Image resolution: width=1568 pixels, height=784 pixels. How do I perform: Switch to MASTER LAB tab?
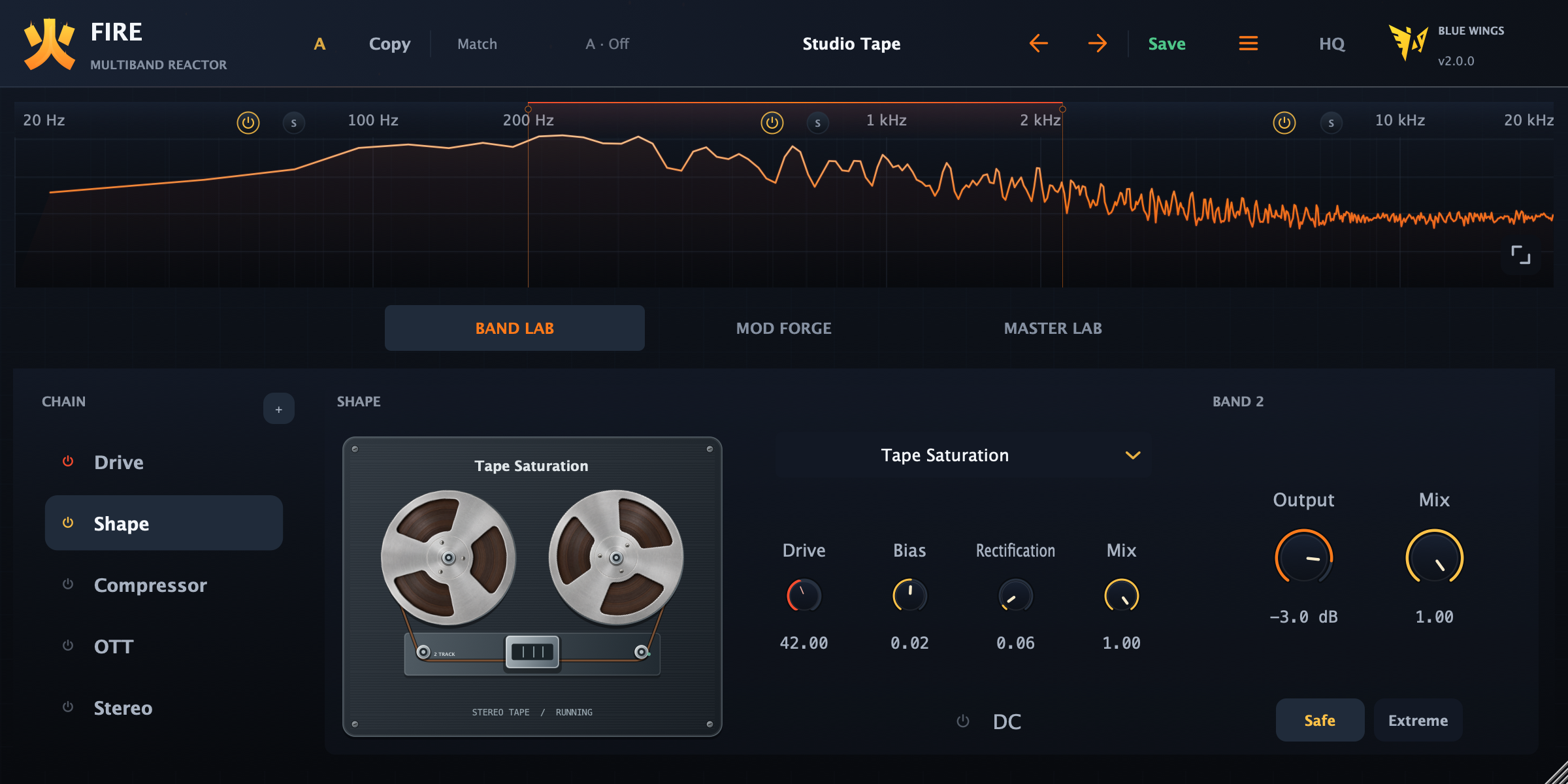click(x=1053, y=328)
